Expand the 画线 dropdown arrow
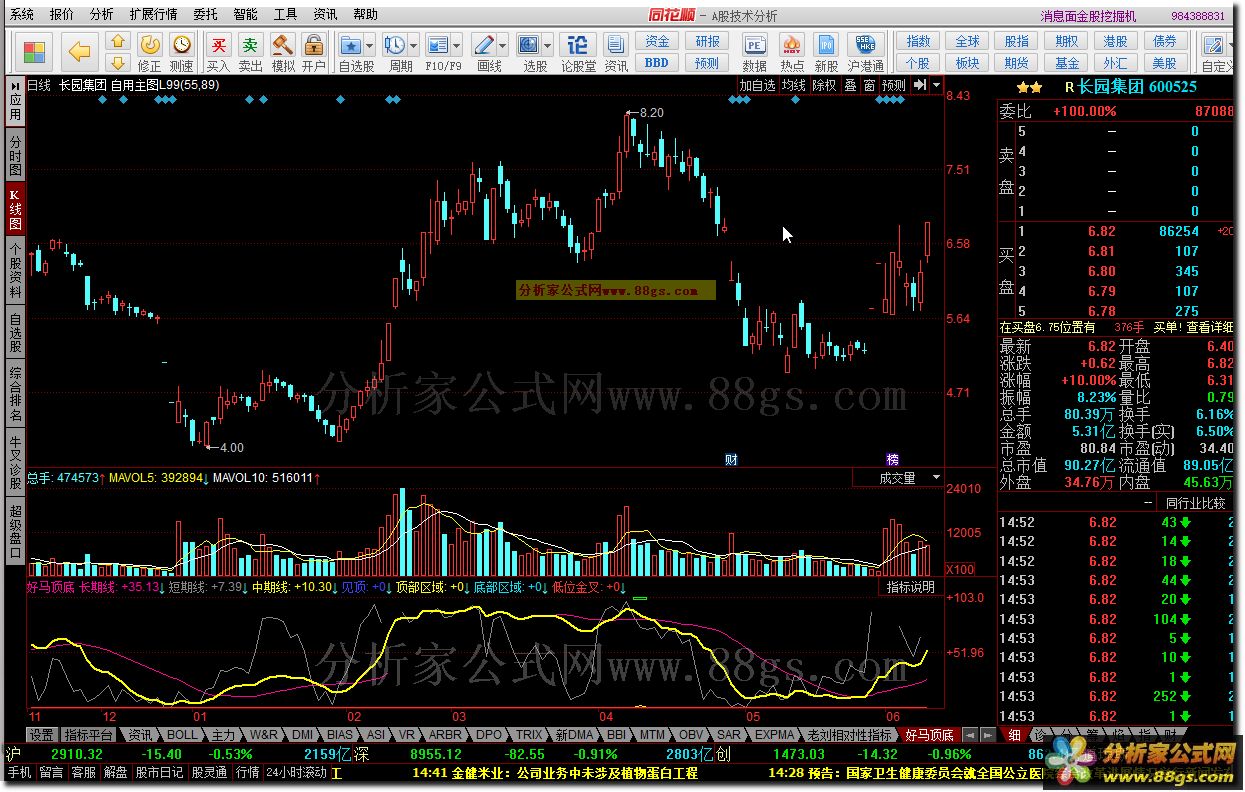The width and height of the screenshot is (1245, 792). tap(503, 46)
